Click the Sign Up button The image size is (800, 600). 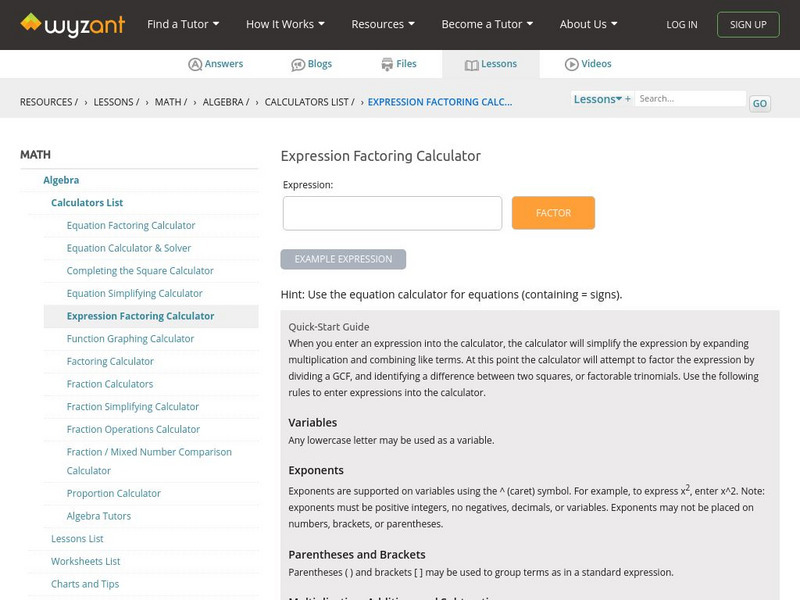[748, 24]
